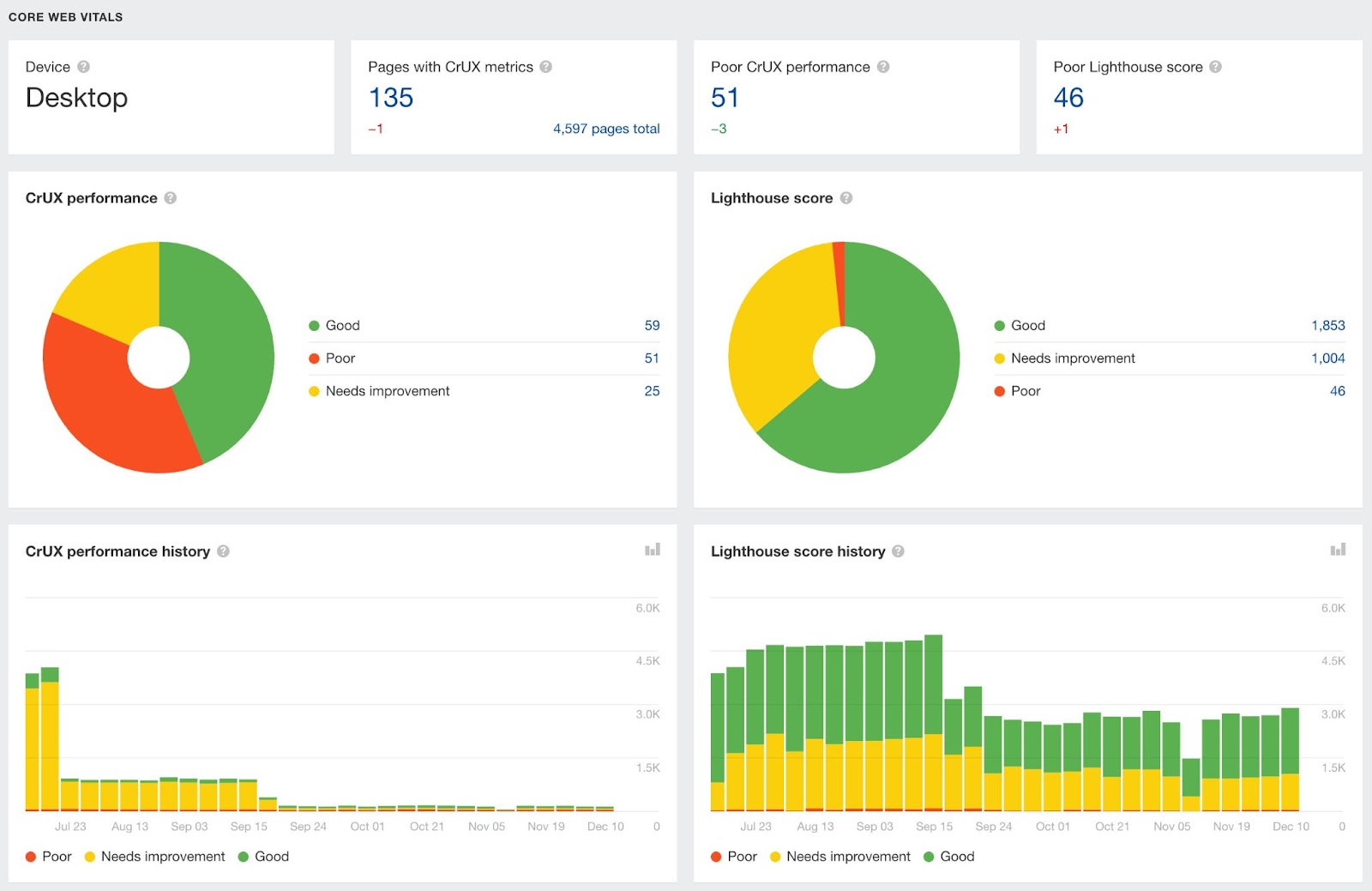Click the help icon beside Lighthouse score history title
Screen dimensions: 1372x891
(900, 551)
